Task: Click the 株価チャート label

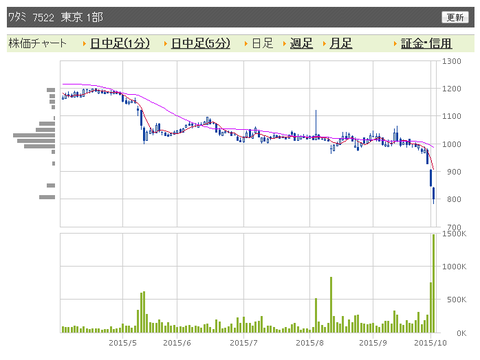Action: pos(38,43)
